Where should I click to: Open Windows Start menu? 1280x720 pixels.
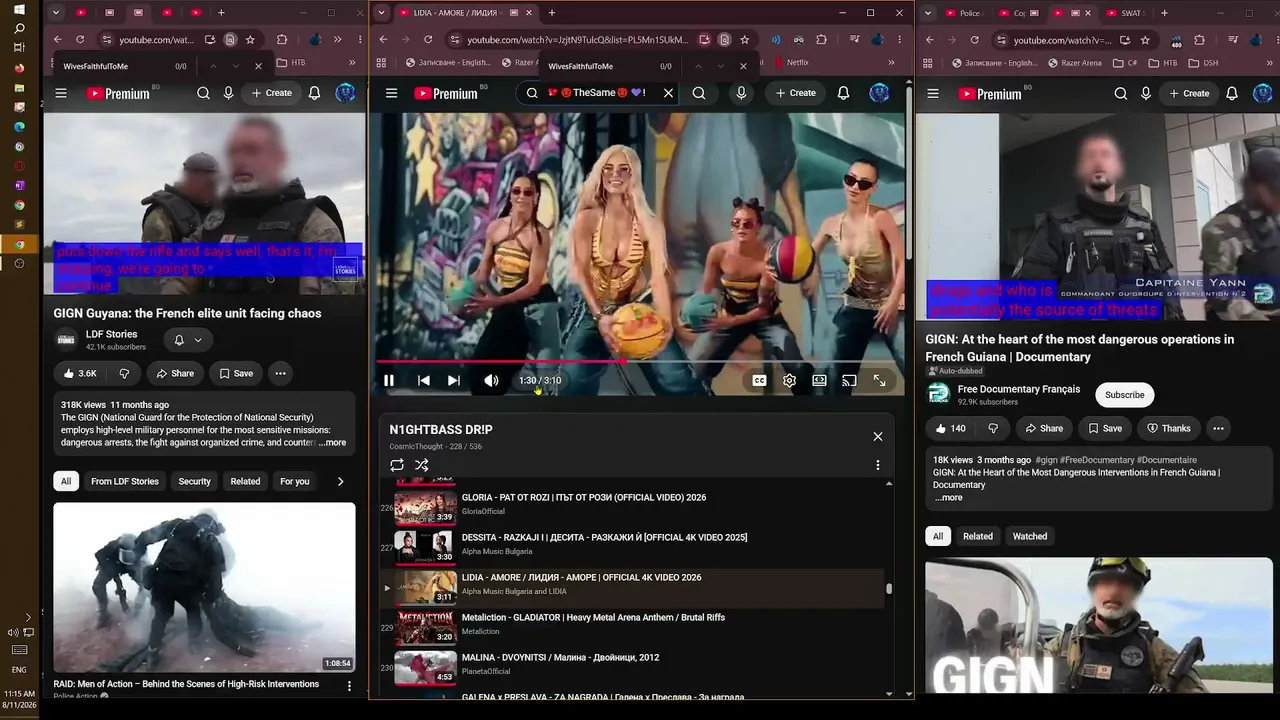point(19,9)
